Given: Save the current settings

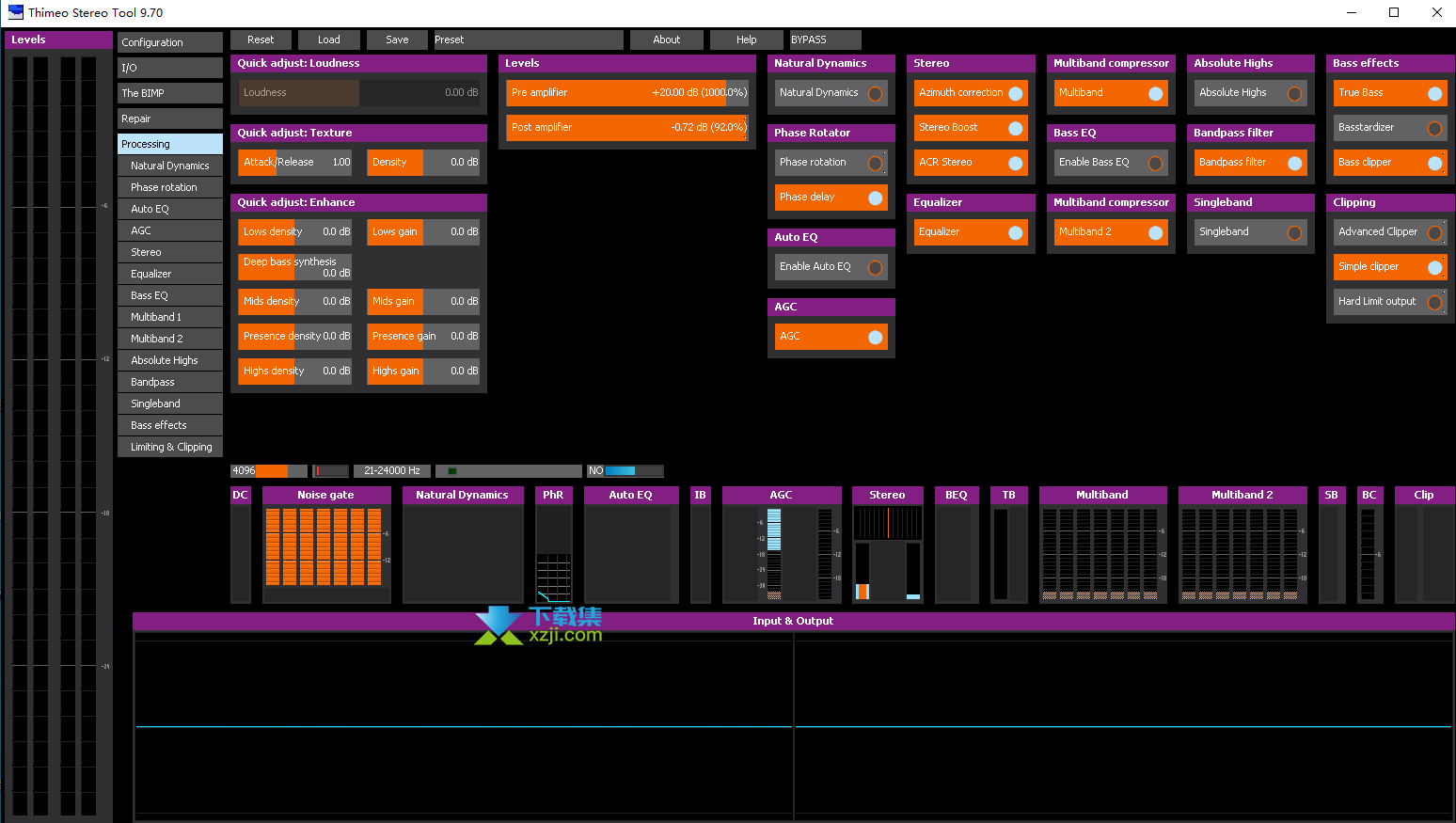Looking at the screenshot, I should [397, 40].
